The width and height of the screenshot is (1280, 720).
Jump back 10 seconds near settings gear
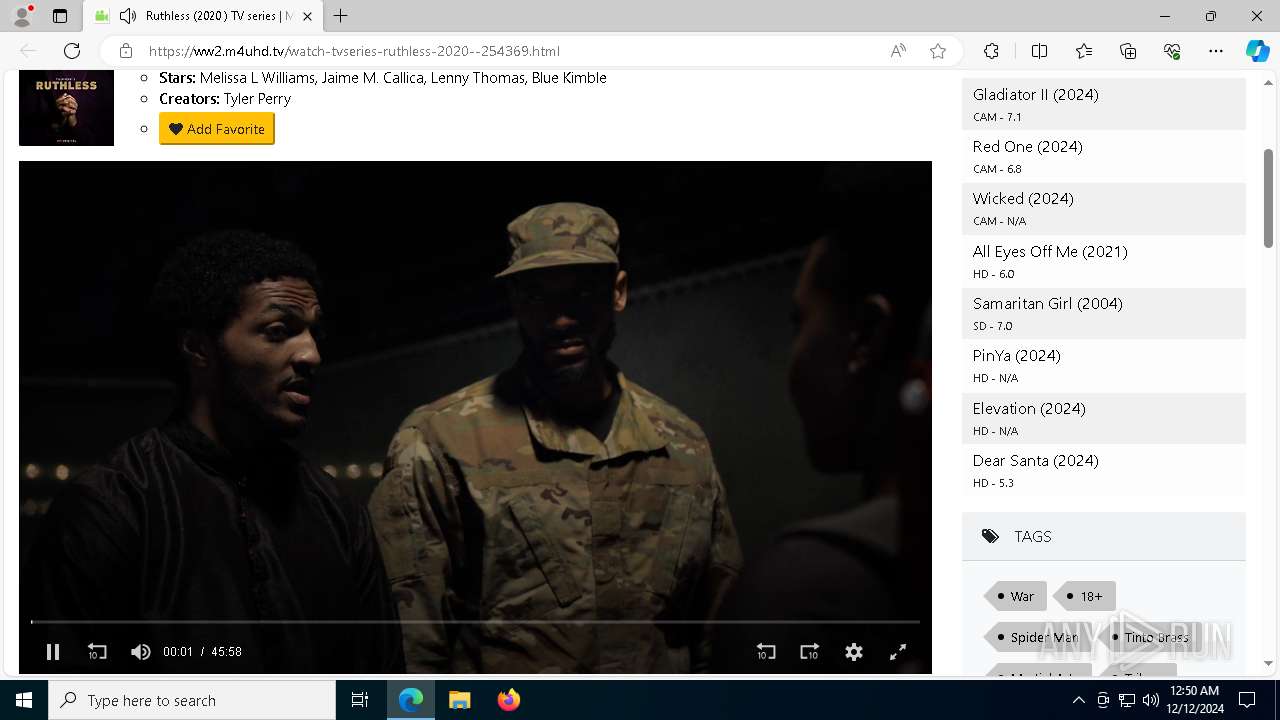click(x=766, y=652)
